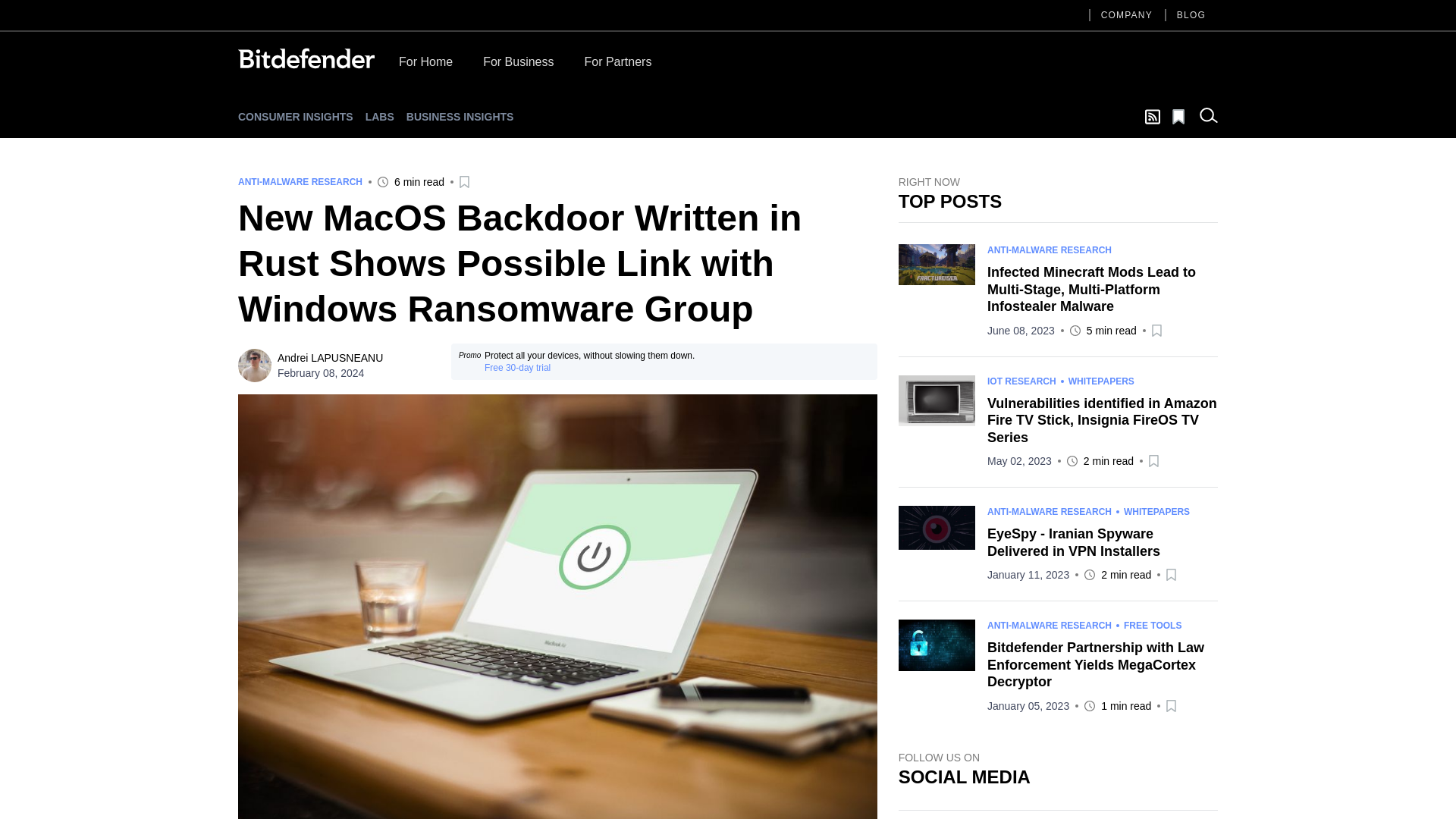The width and height of the screenshot is (1456, 819).
Task: Click the bookmark icon on MegaCortex article
Action: pos(1171,705)
